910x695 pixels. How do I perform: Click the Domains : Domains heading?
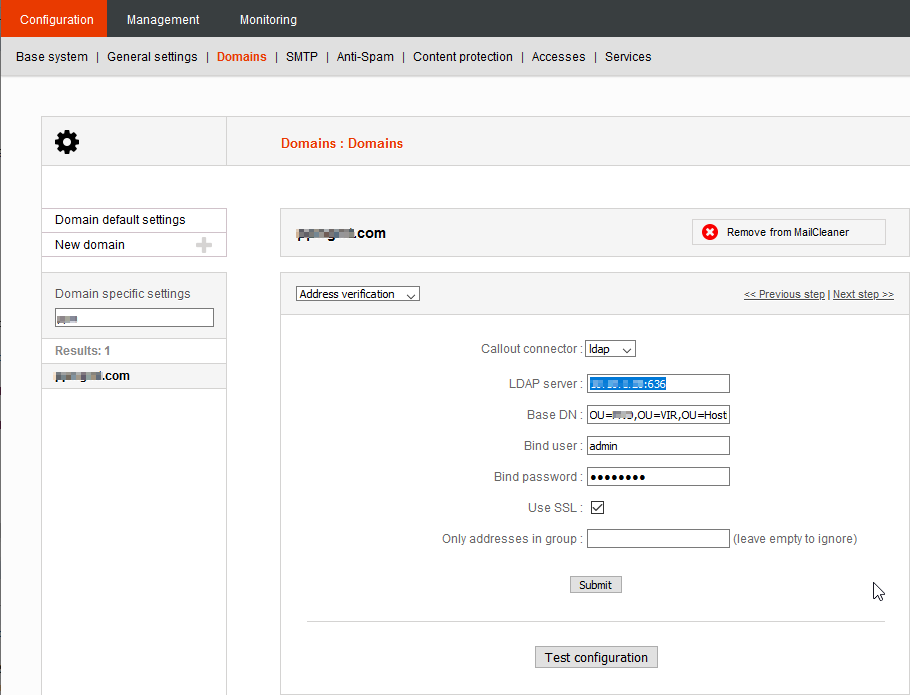[342, 143]
